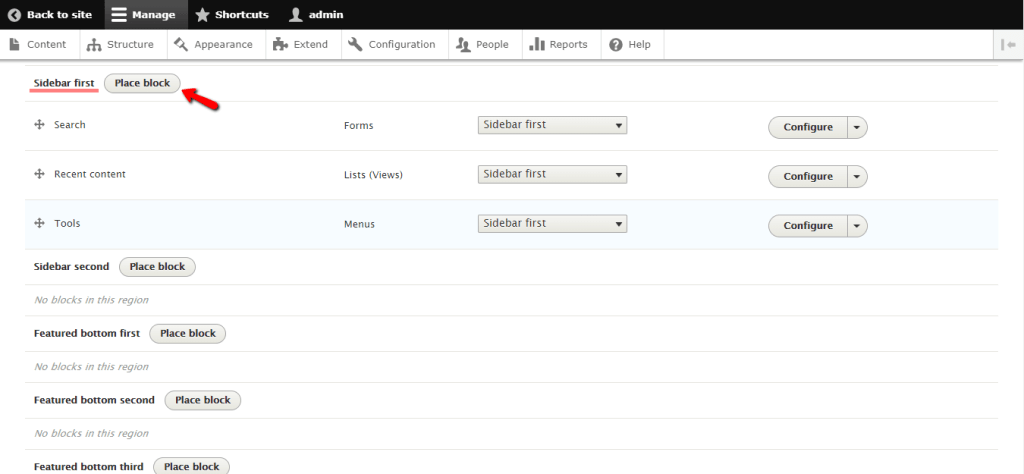Open region dropdown for Search block
The image size is (1024, 474).
coord(552,125)
